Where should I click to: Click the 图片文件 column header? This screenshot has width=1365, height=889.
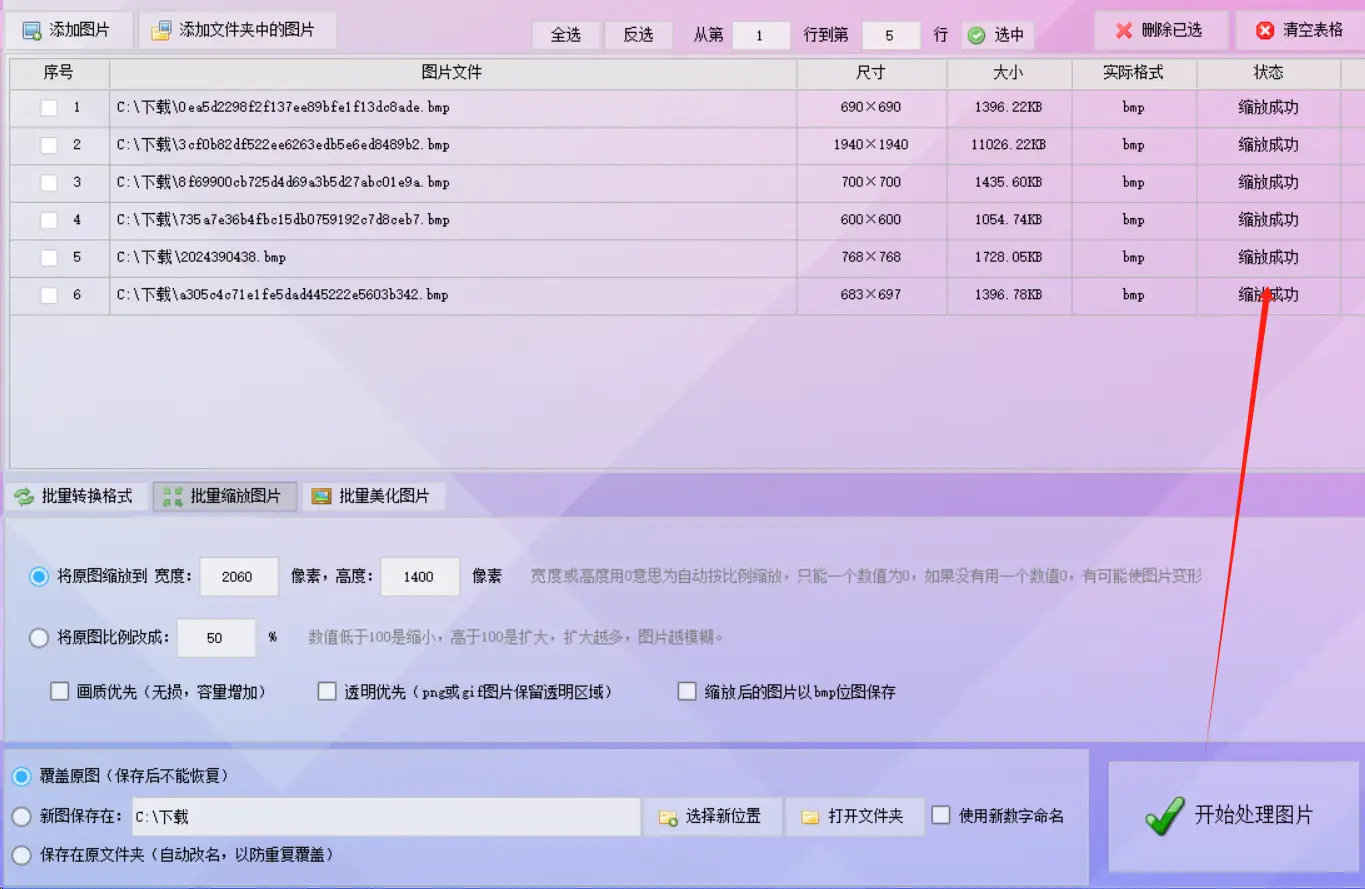pos(453,73)
